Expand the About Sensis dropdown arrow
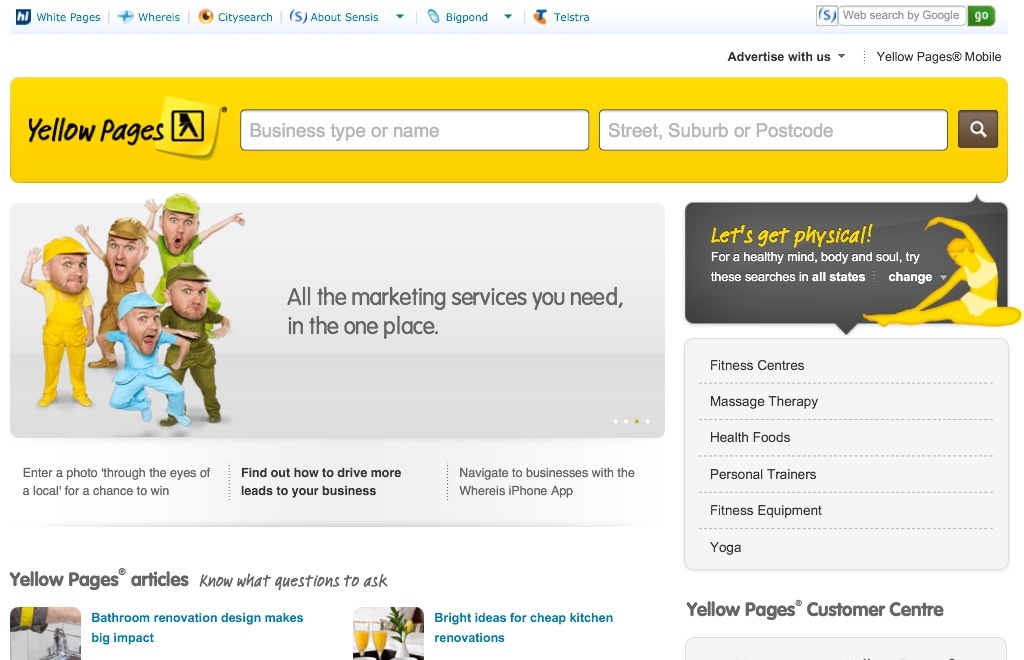Viewport: 1024px width, 660px height. click(400, 17)
